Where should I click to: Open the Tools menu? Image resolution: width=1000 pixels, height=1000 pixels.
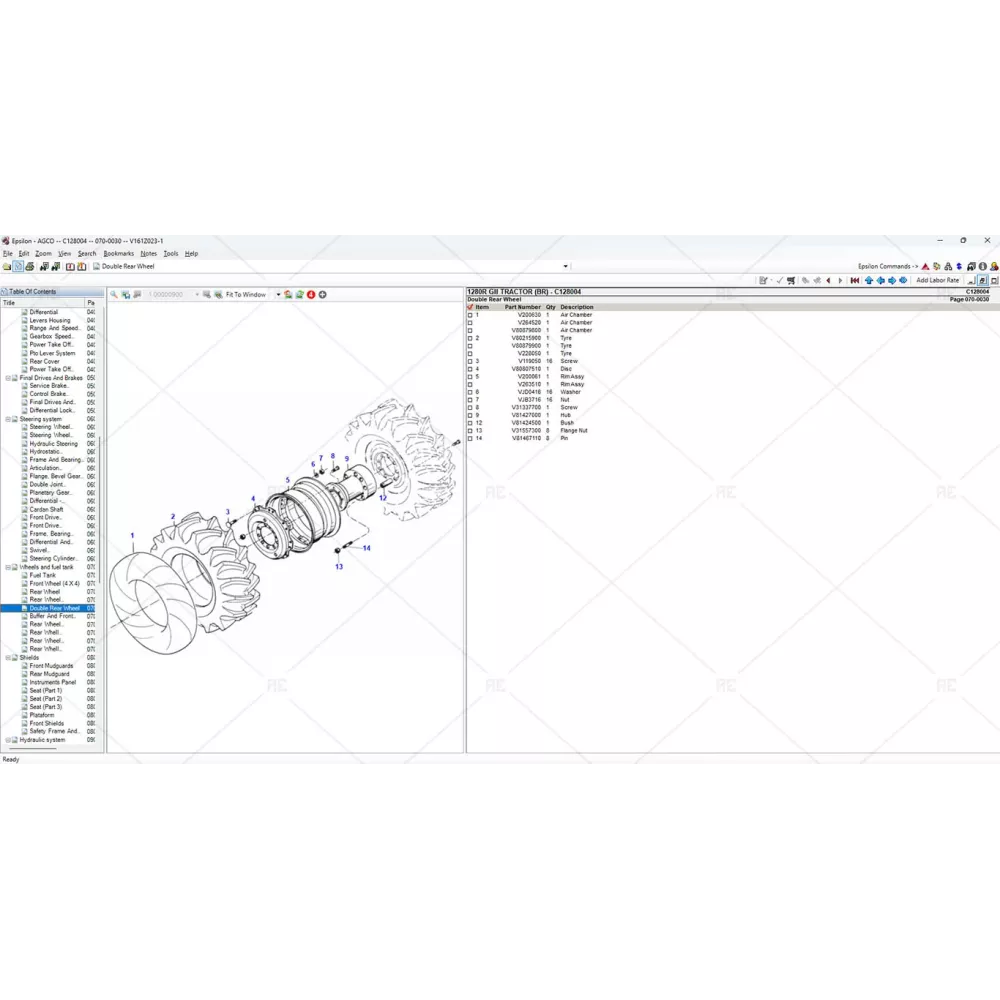171,254
